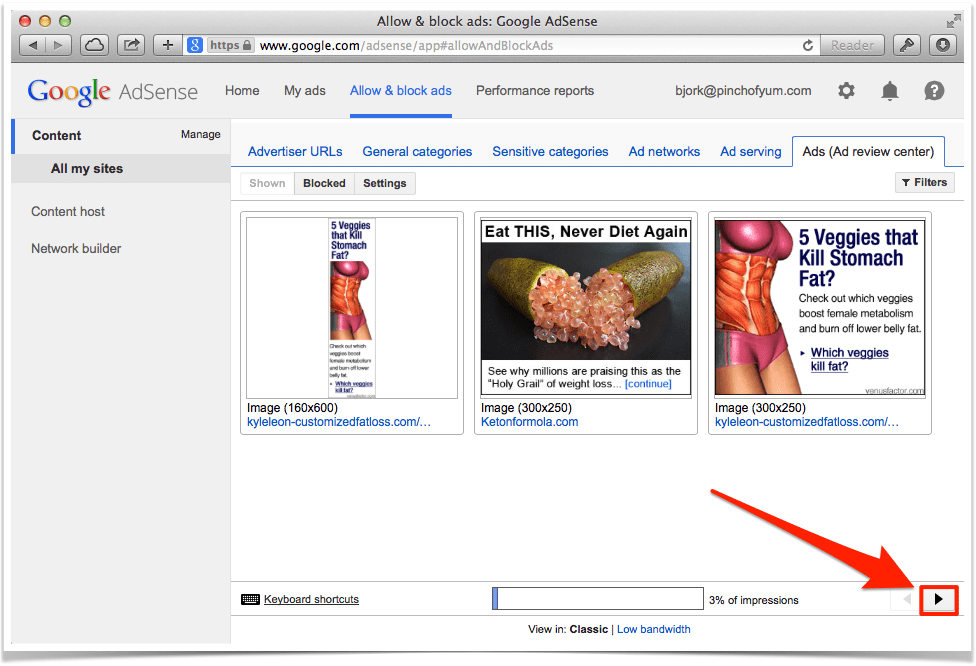976x666 pixels.
Task: Open the Performance reports section
Action: coord(534,90)
